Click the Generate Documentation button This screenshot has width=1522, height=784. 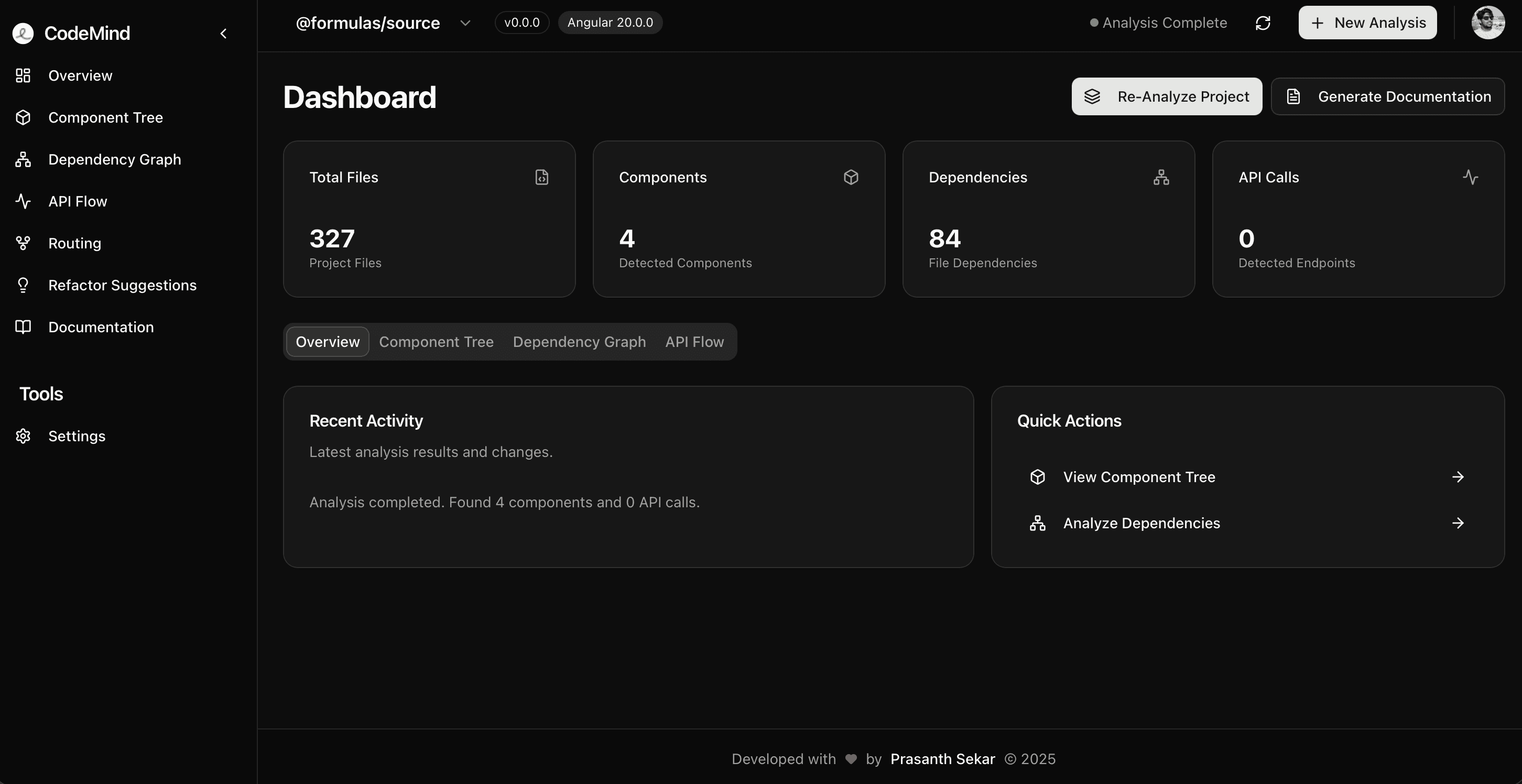1387,96
